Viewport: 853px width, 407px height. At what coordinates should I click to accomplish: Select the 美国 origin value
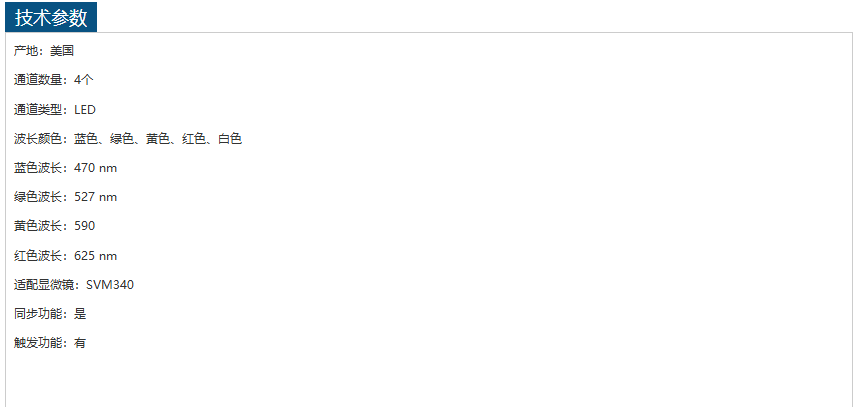(62, 51)
